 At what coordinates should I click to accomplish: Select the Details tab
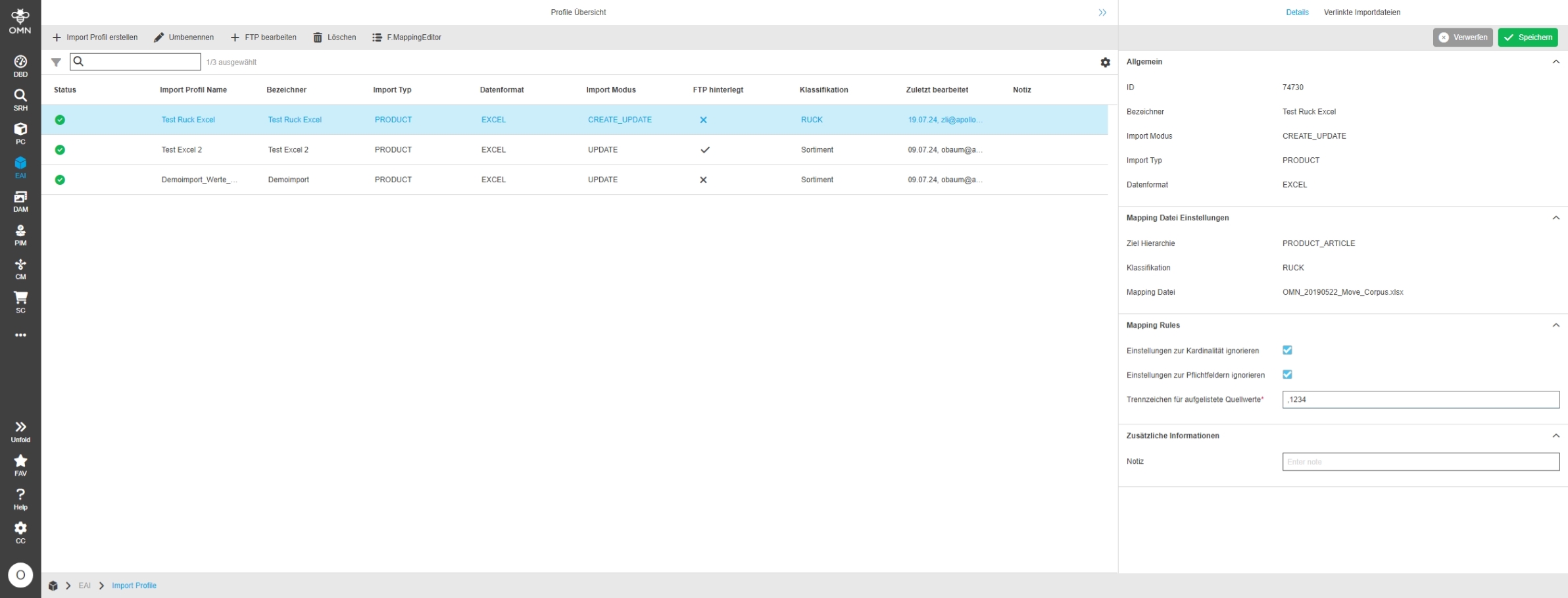pos(1297,12)
